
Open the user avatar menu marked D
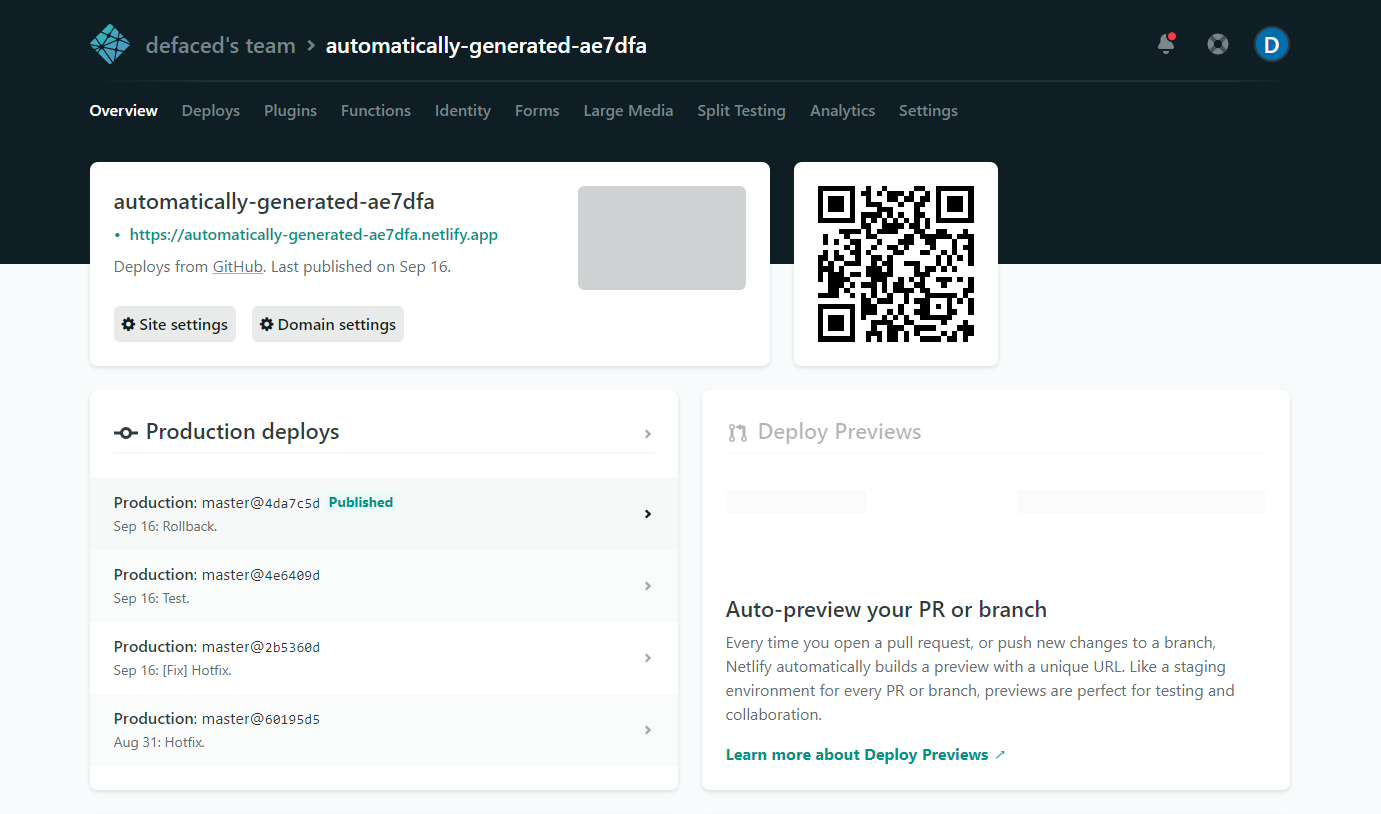(1270, 44)
